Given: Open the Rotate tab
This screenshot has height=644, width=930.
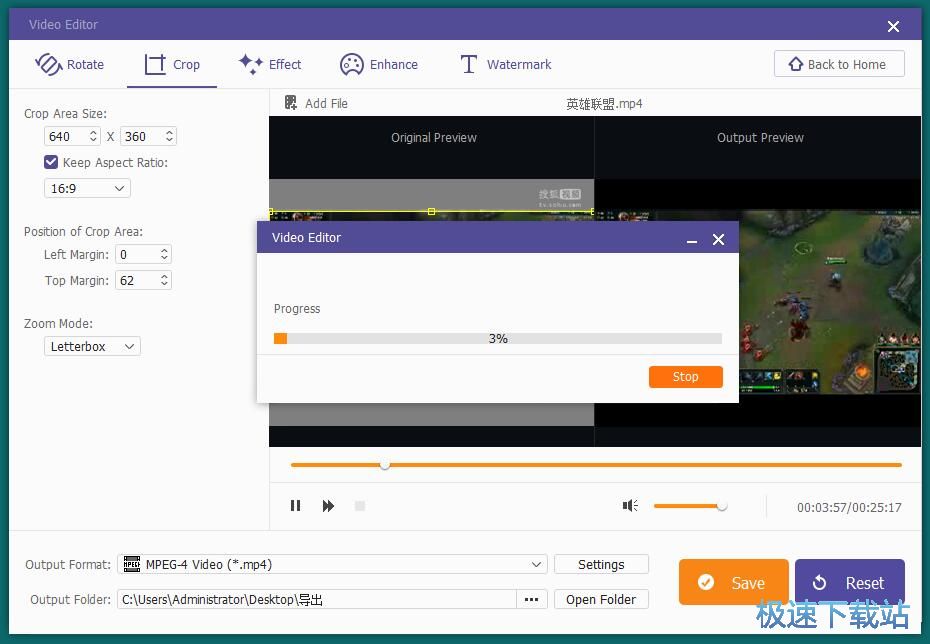Looking at the screenshot, I should (69, 64).
